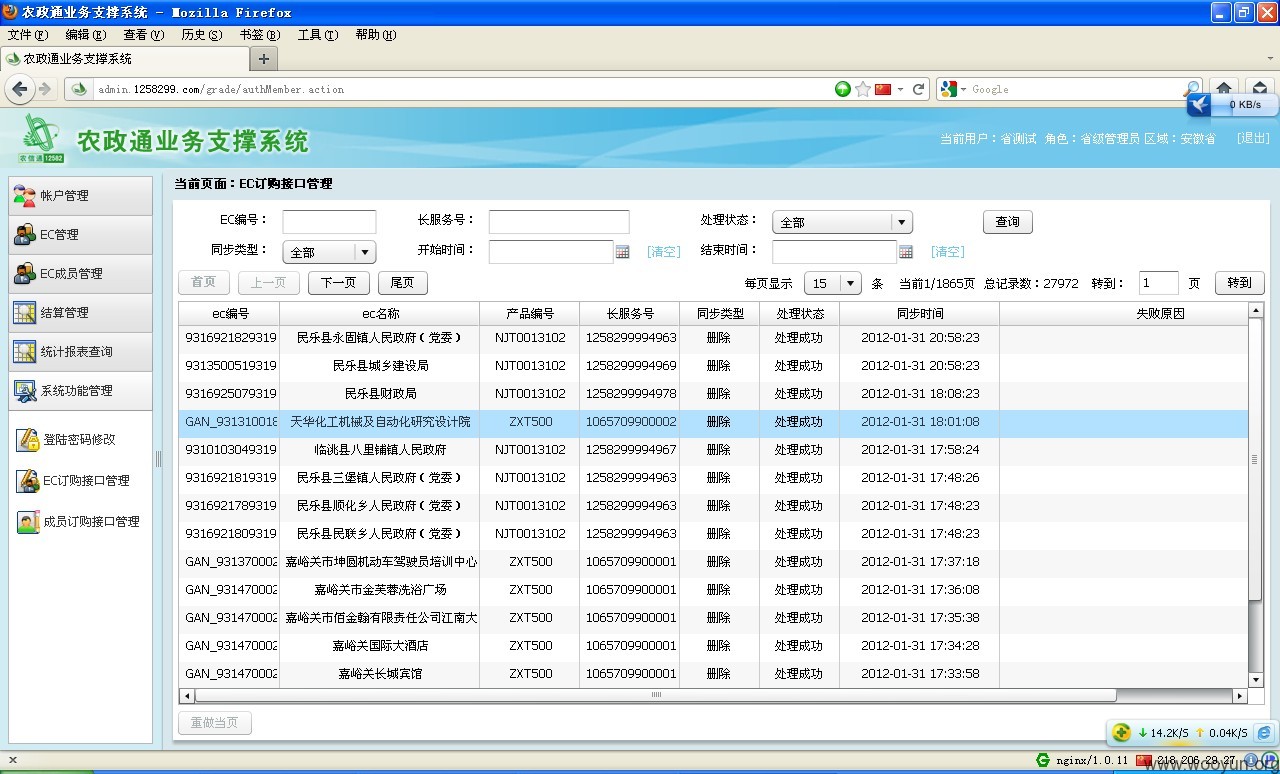The image size is (1280, 774).
Task: Click the 重做当页 button
Action: click(x=215, y=722)
